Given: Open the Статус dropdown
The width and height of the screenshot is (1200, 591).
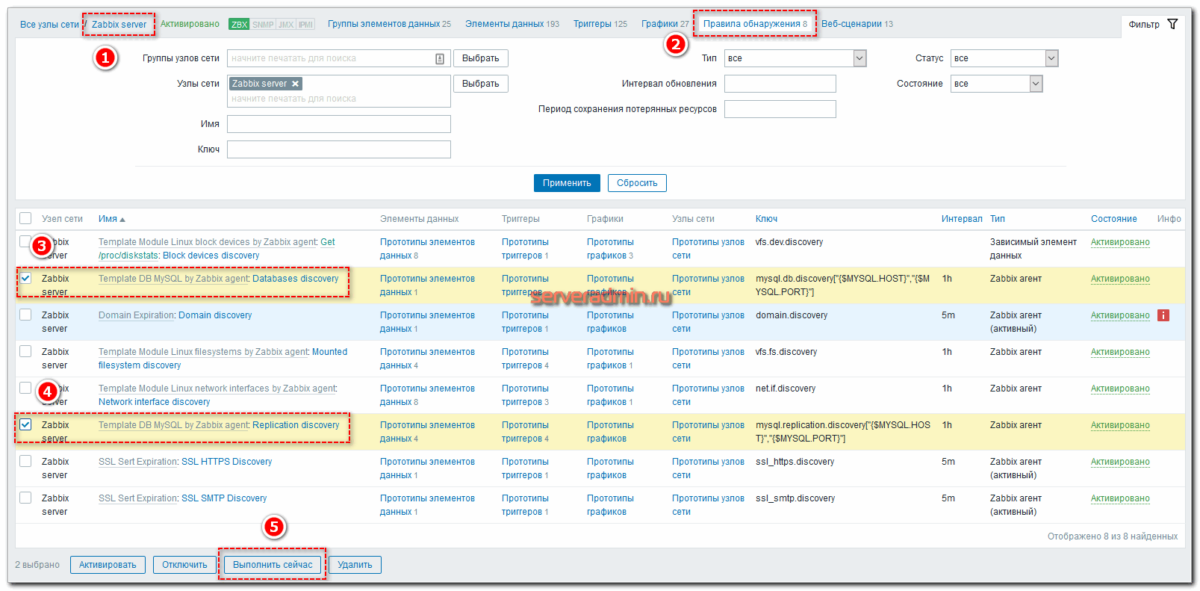Looking at the screenshot, I should point(1051,58).
